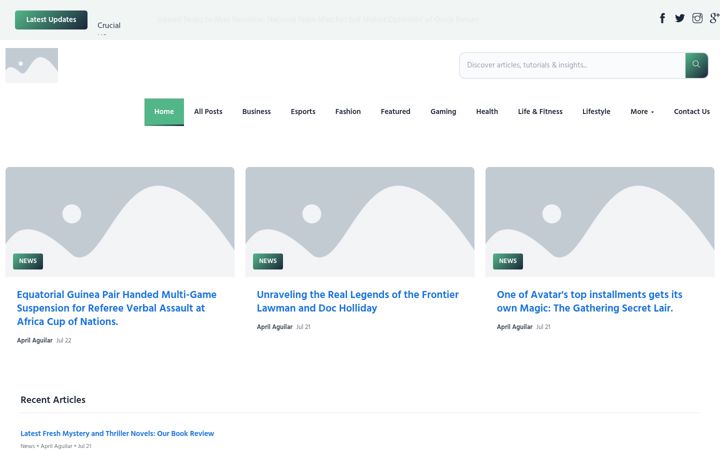Click April Aguilar under Frontier Lawman article
The width and height of the screenshot is (720, 450).
point(275,327)
